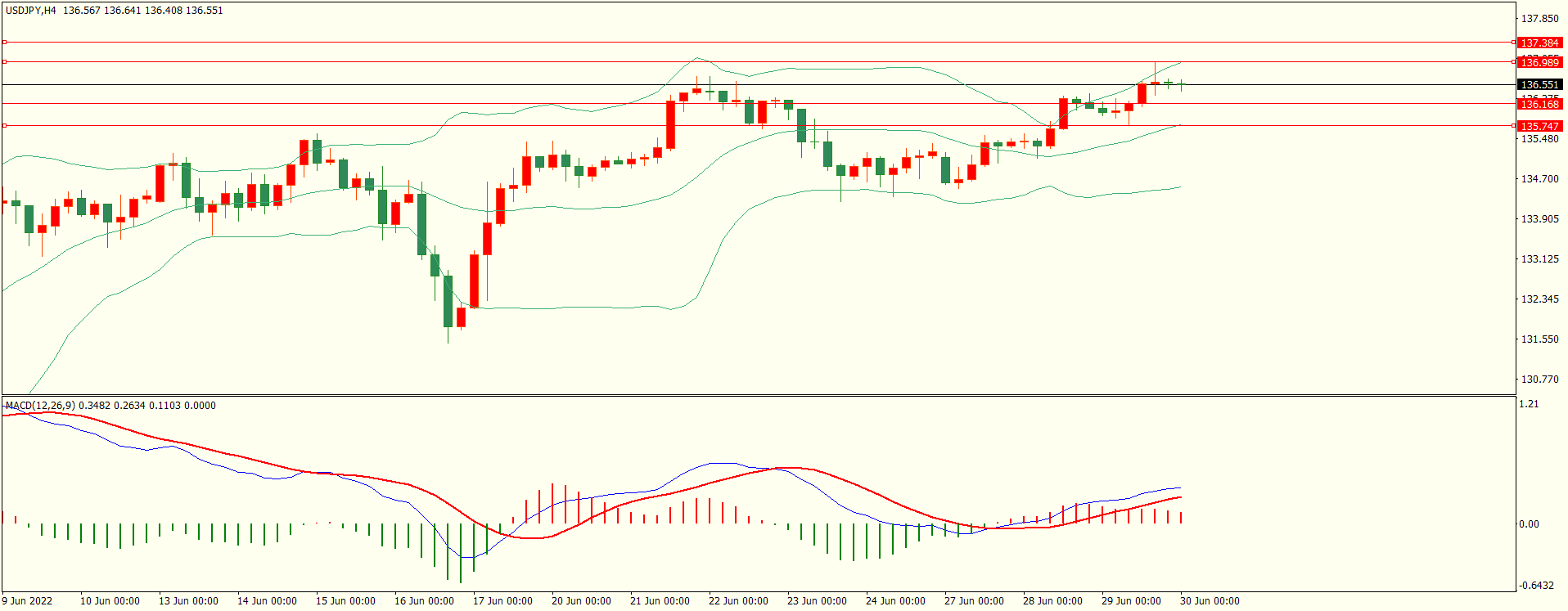Grab the left handle of the 137.384 line
This screenshot has height=611, width=1568.
4,42
